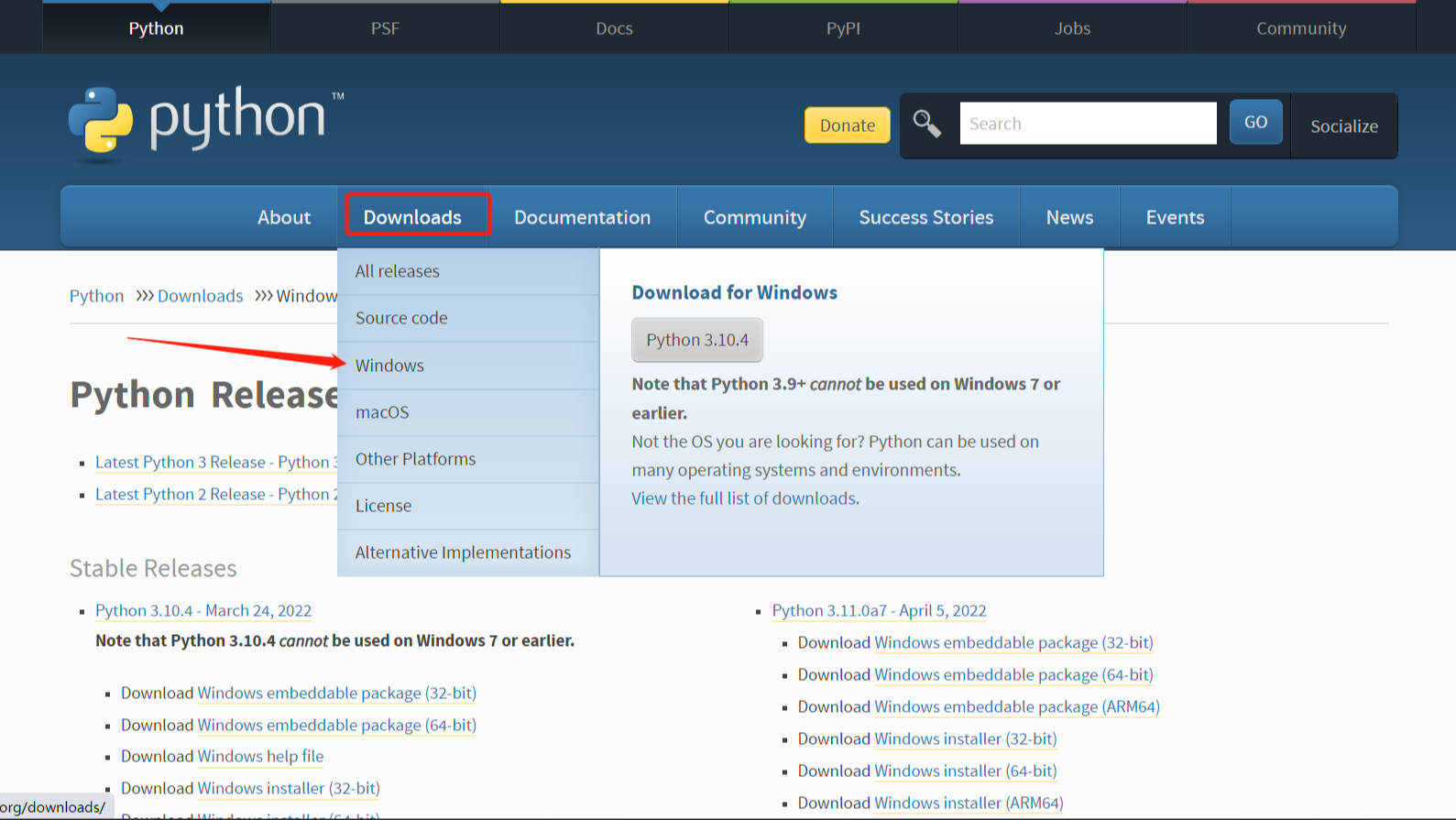This screenshot has width=1456, height=820.
Task: Open View the full list of downloads link
Action: (744, 498)
